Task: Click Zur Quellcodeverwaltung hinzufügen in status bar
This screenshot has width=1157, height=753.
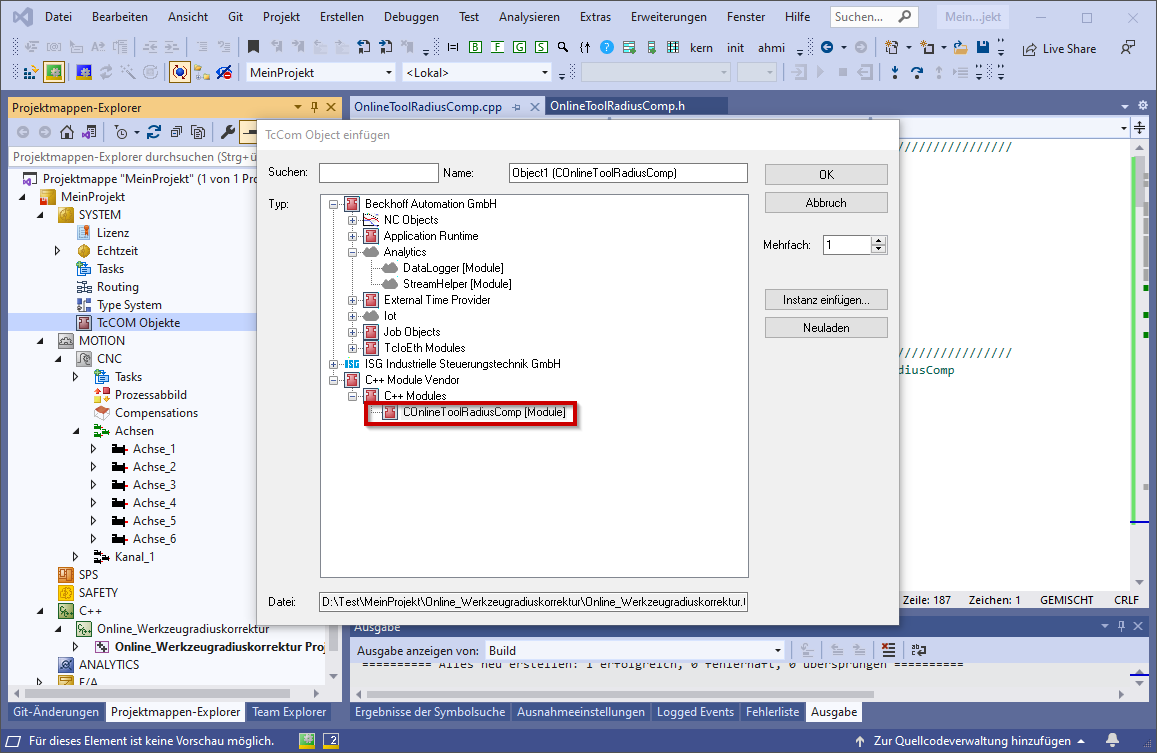Action: (970, 740)
